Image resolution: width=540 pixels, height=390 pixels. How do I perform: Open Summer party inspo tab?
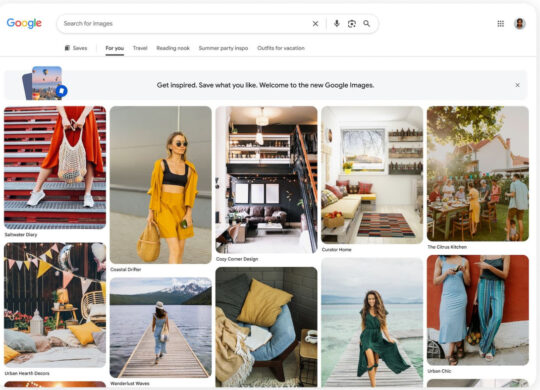click(223, 48)
